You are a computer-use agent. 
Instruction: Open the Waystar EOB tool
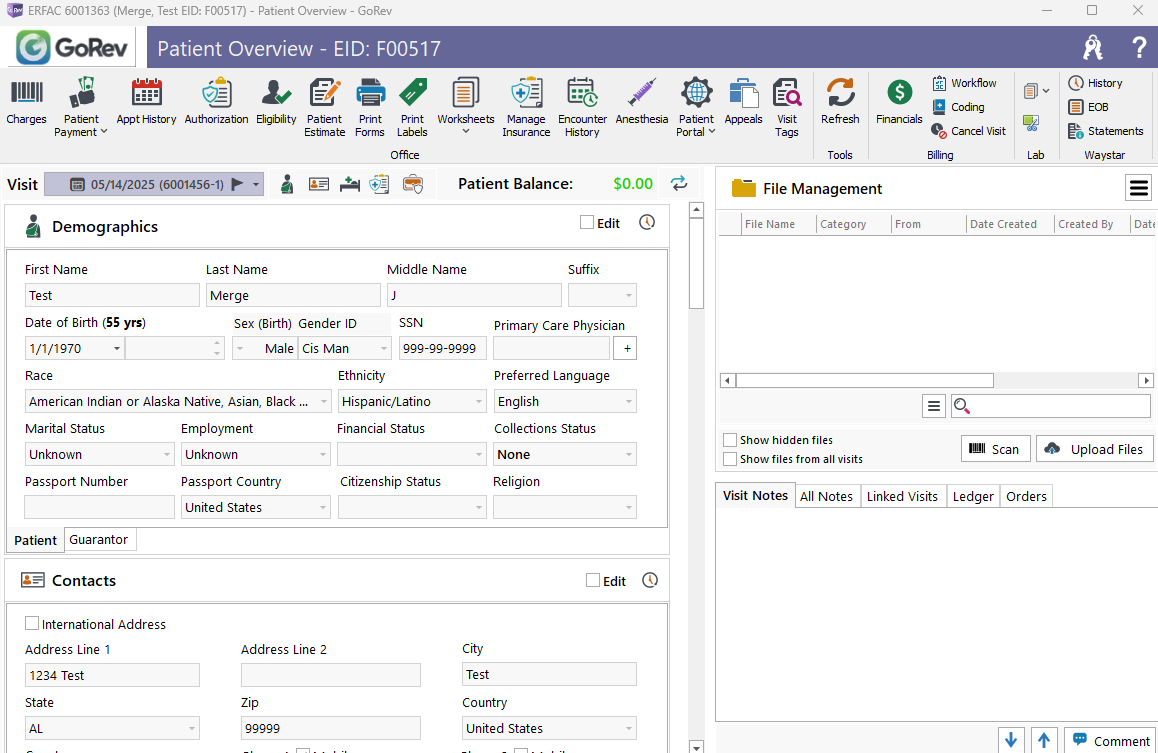pyautogui.click(x=1089, y=107)
